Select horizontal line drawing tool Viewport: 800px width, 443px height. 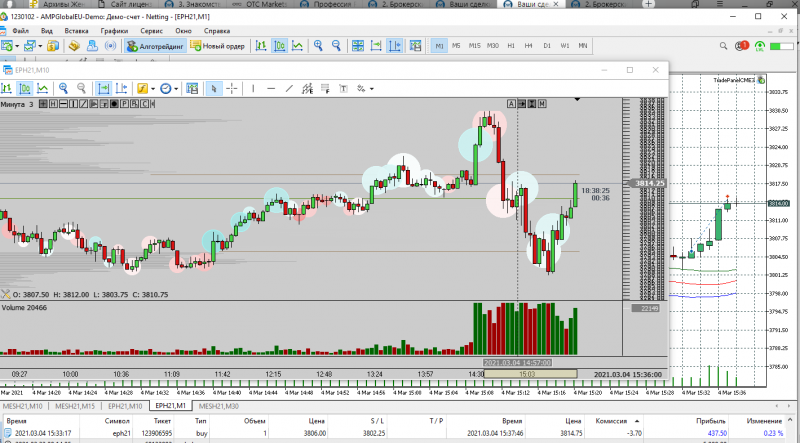(271, 89)
